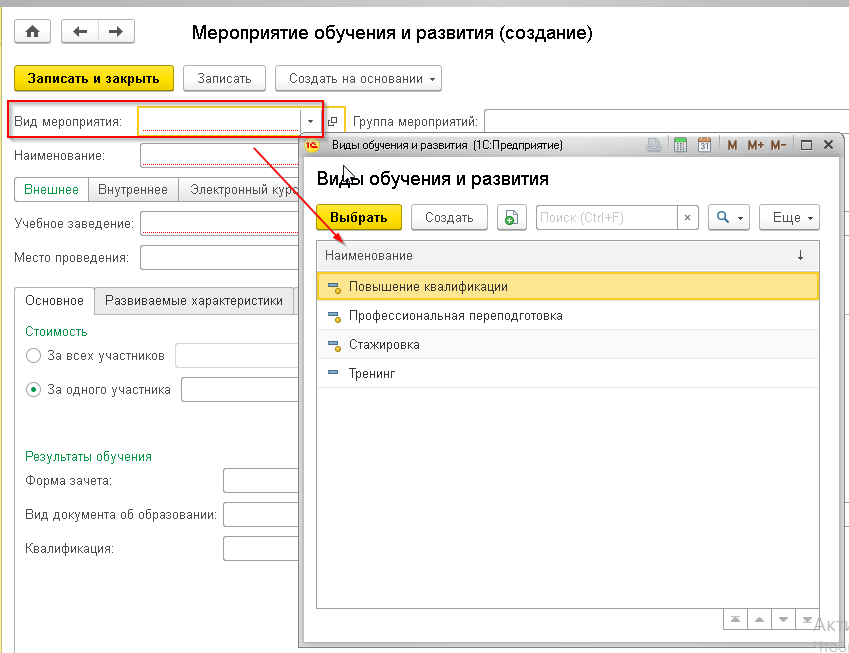Viewport: 849px width, 653px height.
Task: Clear the search field with the X
Action: point(687,217)
